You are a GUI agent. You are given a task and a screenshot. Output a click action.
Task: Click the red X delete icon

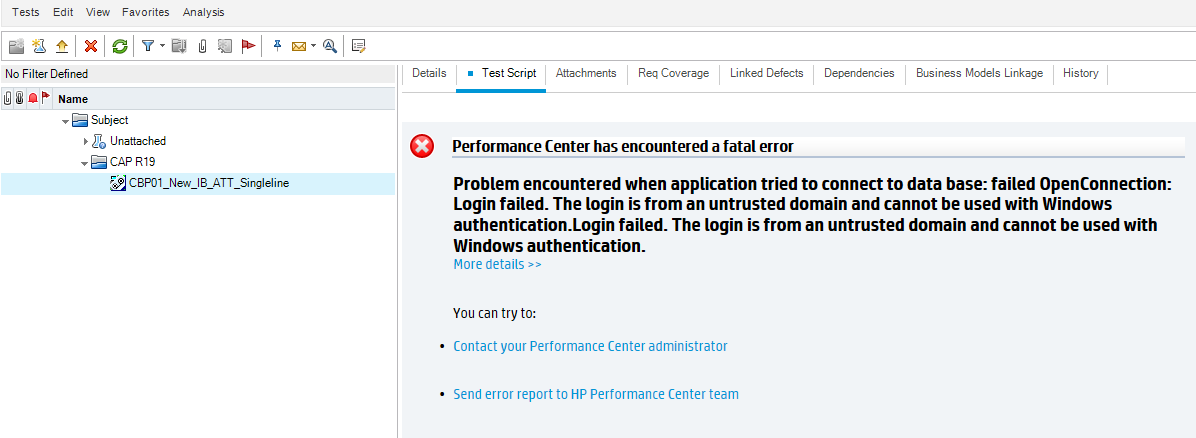click(91, 47)
